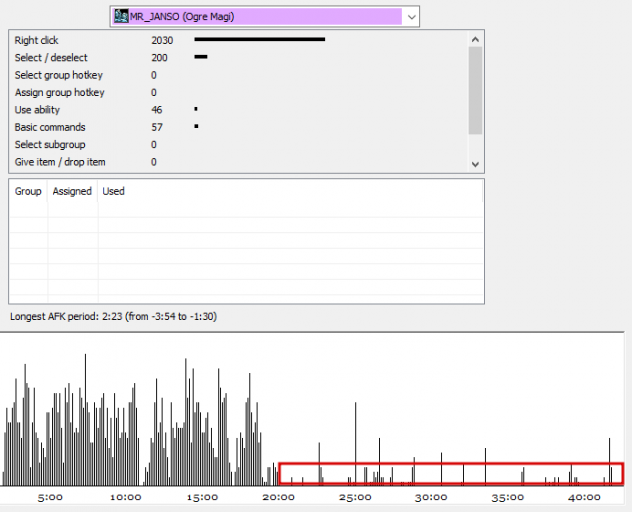Click the hero icon next to MR_JANSO

[121, 17]
